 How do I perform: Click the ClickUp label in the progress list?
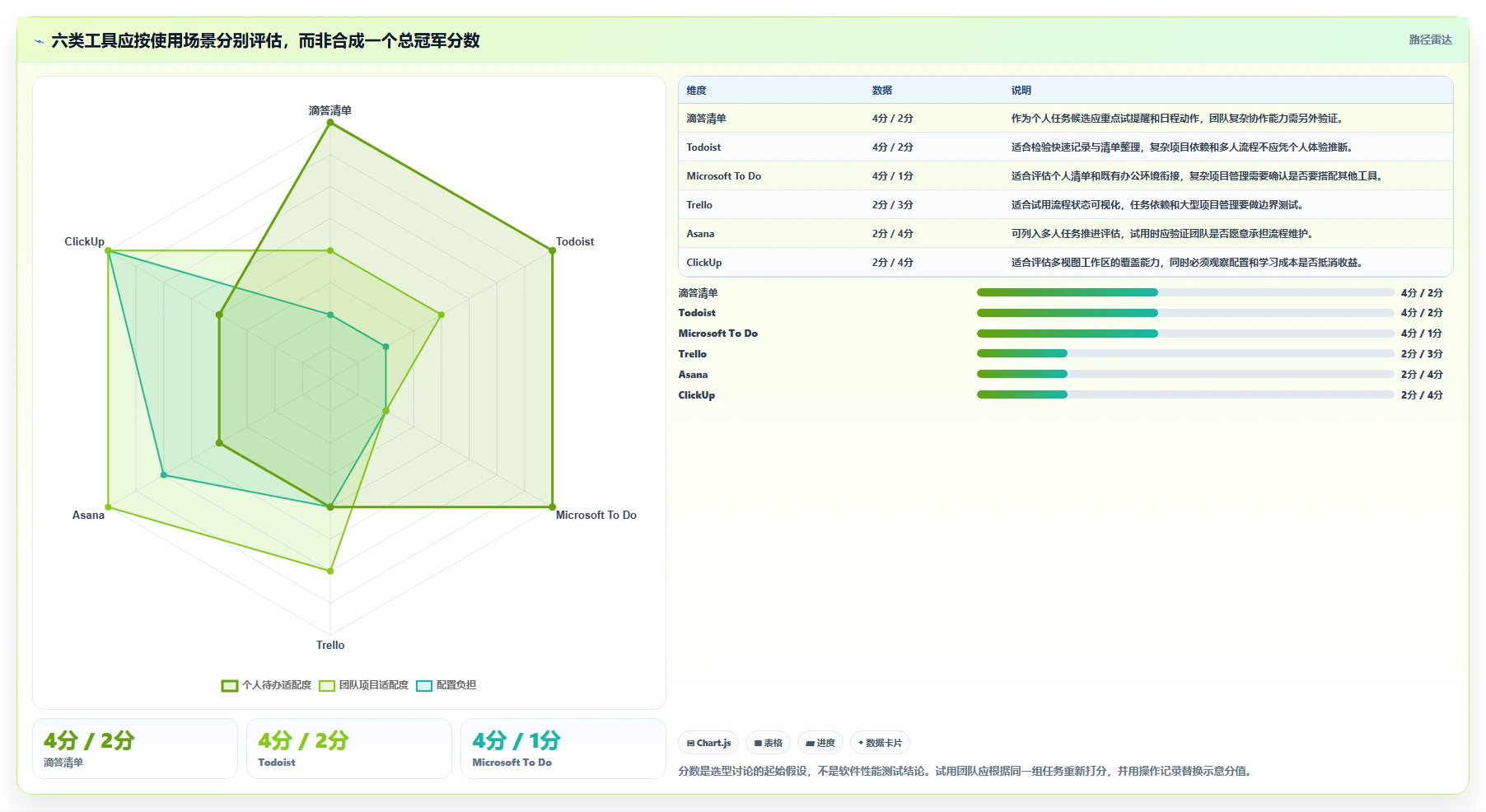697,395
